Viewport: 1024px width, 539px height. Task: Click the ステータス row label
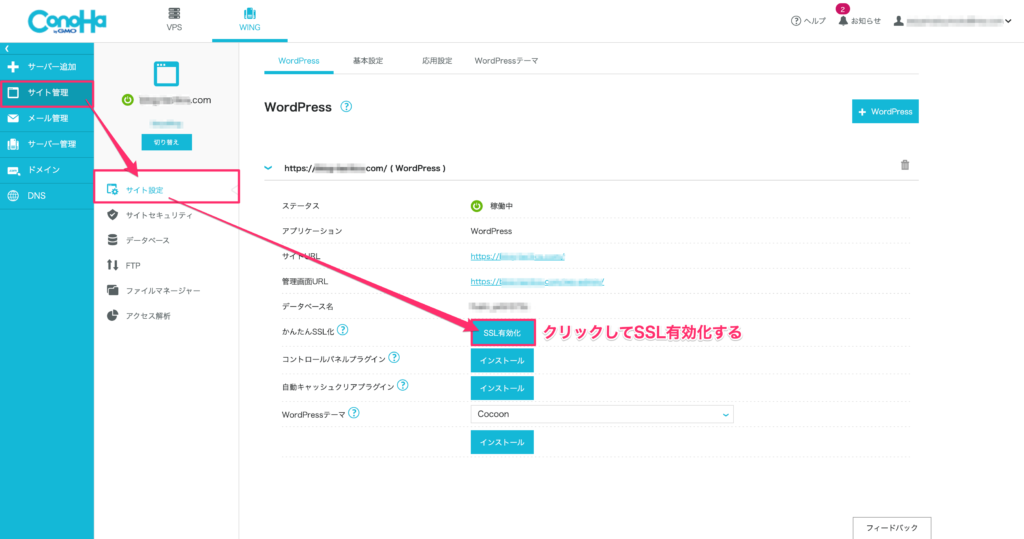click(300, 206)
